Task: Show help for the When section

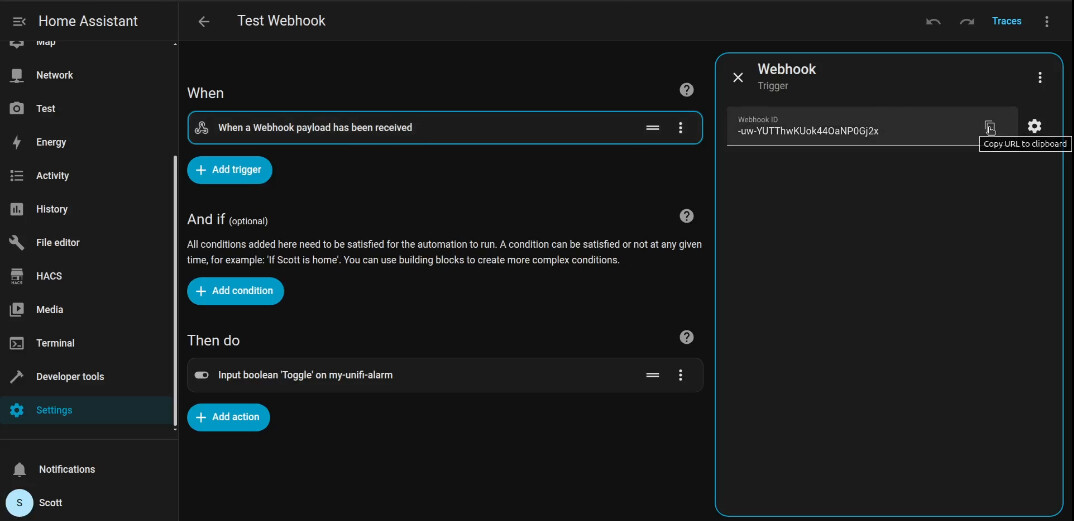Action: coord(686,90)
